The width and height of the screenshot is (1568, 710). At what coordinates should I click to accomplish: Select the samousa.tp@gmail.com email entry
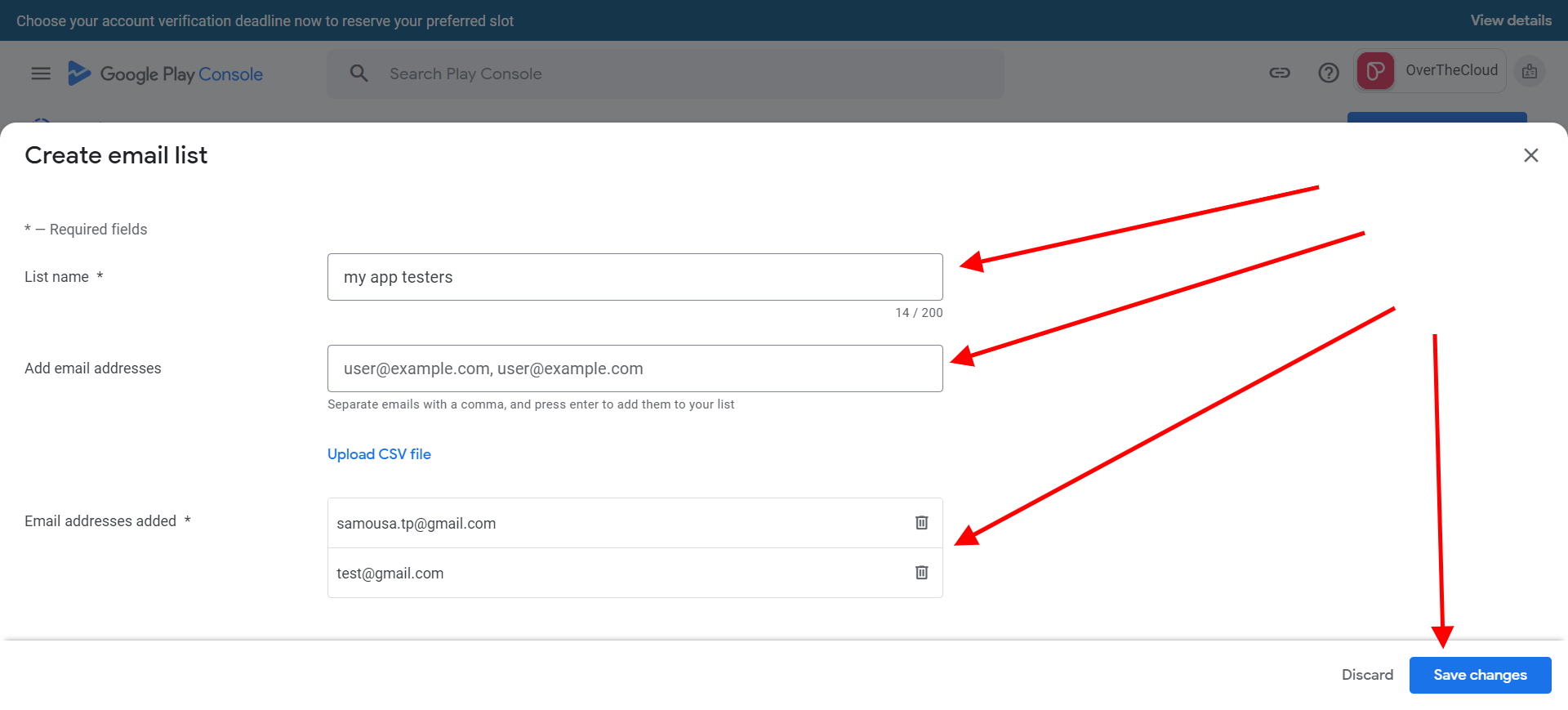(x=416, y=524)
